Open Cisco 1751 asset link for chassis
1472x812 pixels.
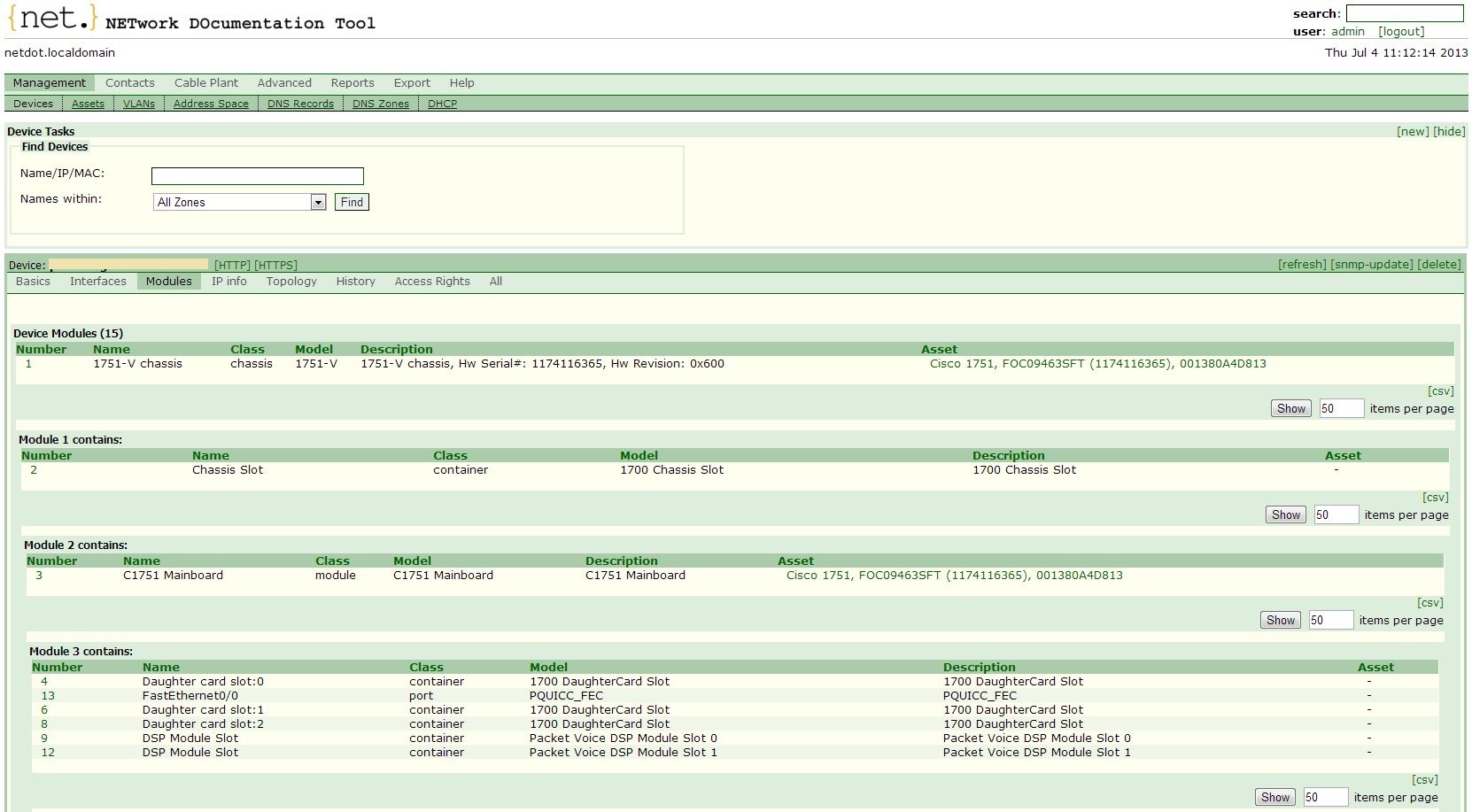pos(1097,363)
